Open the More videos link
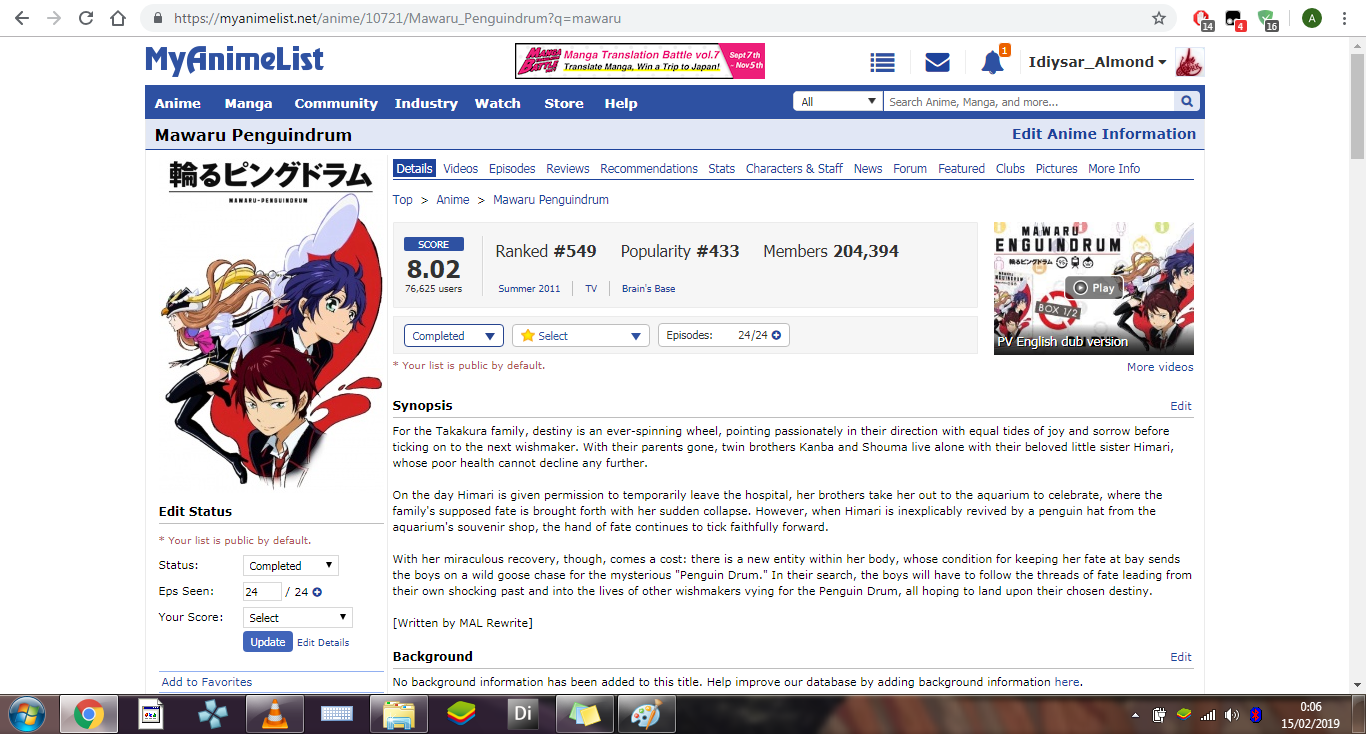 tap(1160, 367)
